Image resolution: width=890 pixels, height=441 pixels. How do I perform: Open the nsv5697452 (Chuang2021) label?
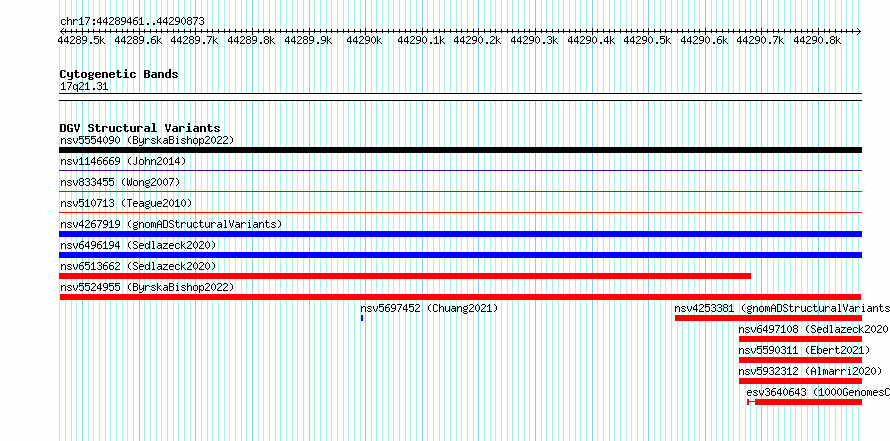[x=429, y=308]
